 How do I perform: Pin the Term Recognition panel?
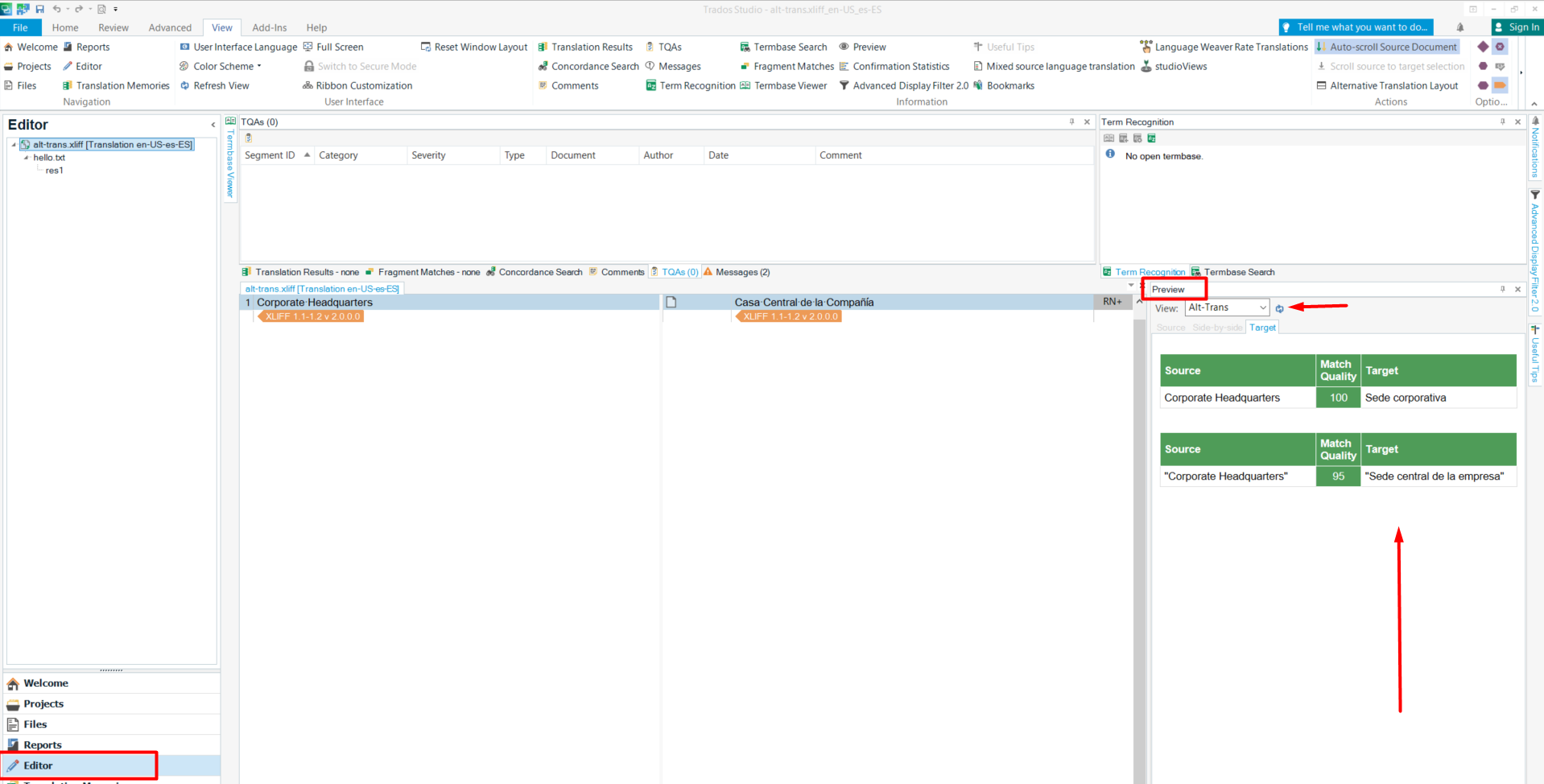pyautogui.click(x=1502, y=122)
